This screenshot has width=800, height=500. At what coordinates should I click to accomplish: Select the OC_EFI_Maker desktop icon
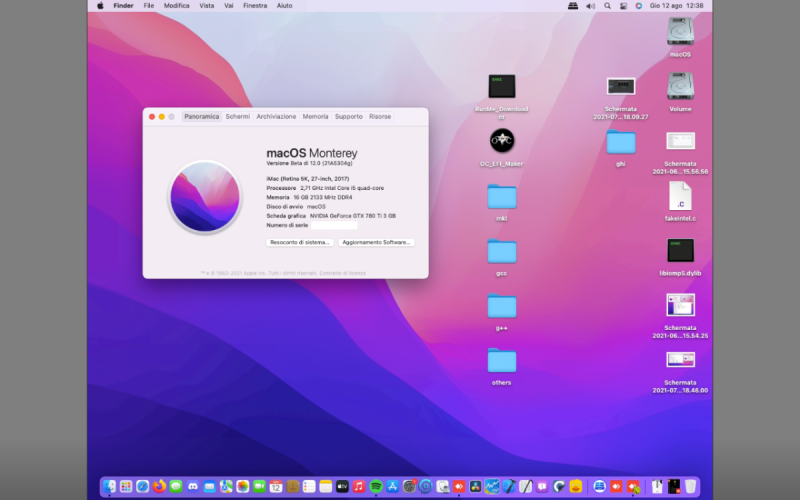[x=501, y=141]
